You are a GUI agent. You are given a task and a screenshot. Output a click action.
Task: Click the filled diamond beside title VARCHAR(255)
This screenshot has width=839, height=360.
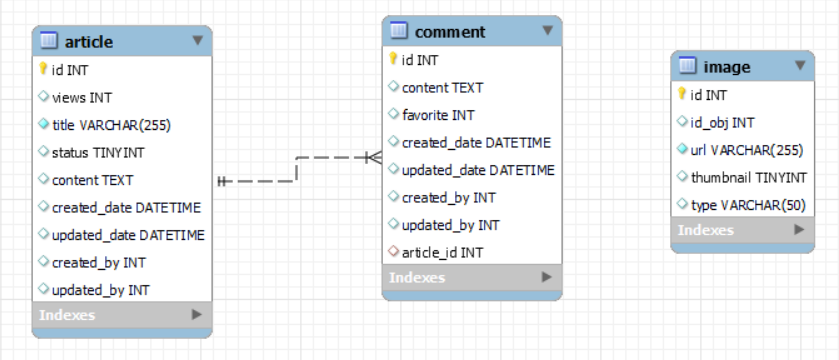click(43, 125)
